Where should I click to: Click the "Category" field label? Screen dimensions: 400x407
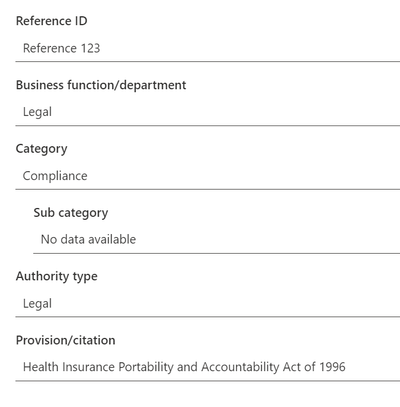click(x=42, y=149)
